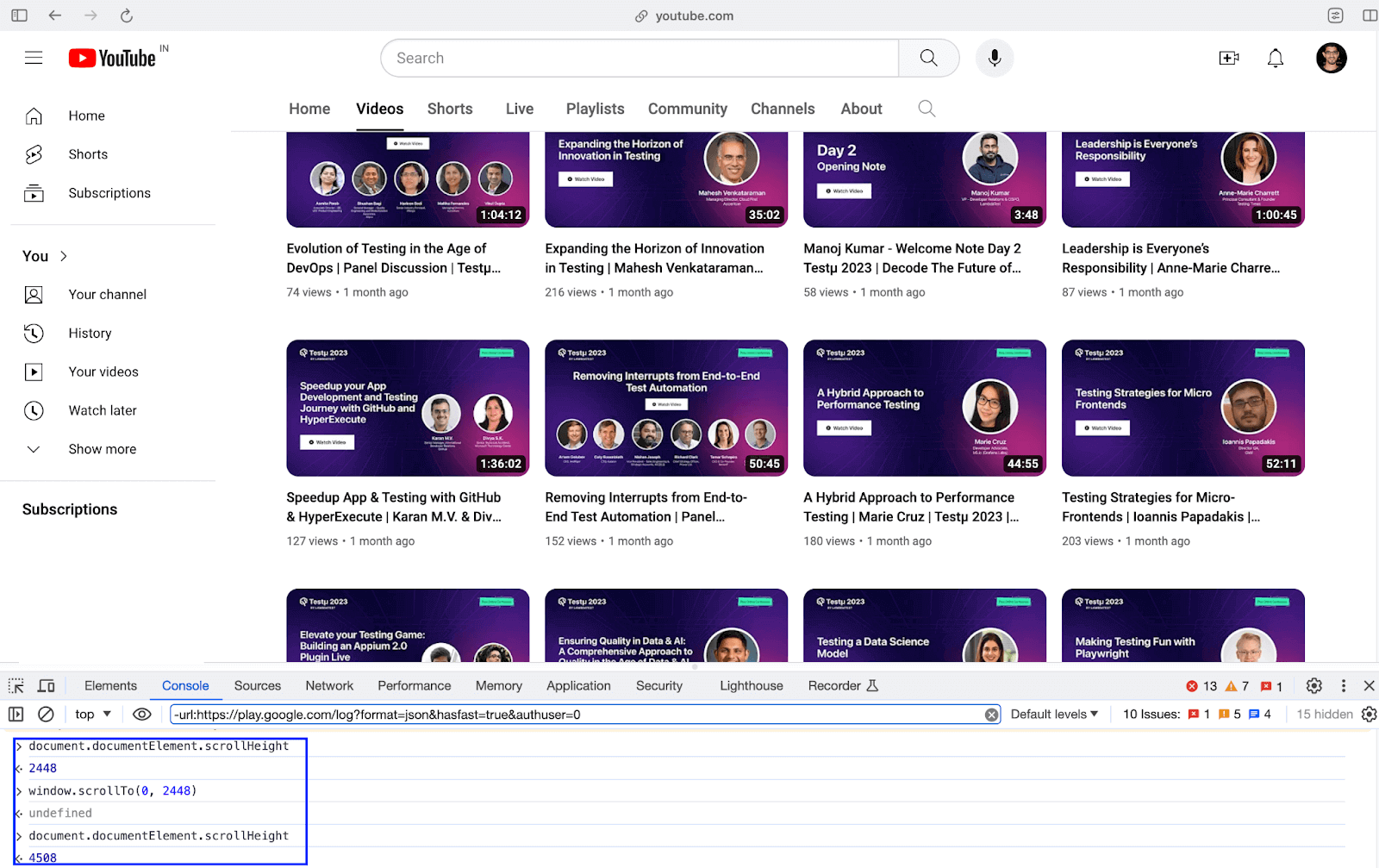
Task: Open the three-dot DevTools menu
Action: [x=1343, y=685]
